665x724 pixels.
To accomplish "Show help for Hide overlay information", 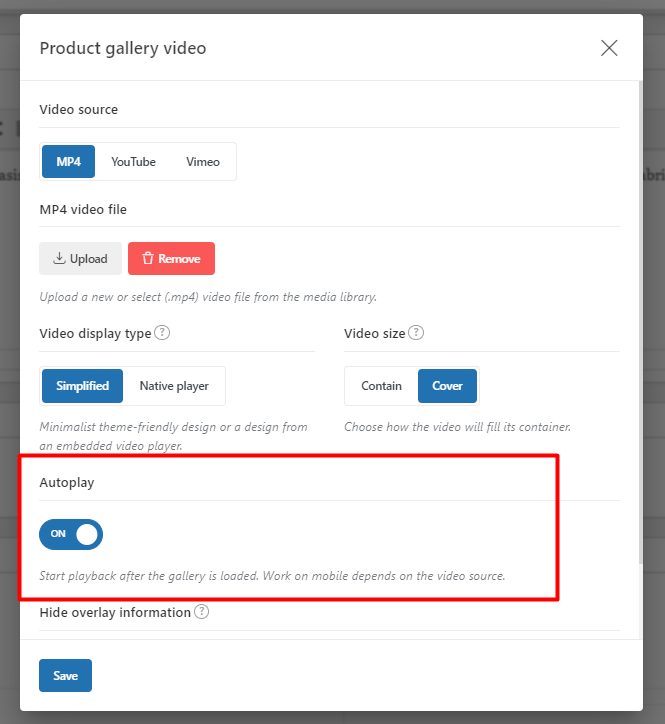I will coord(201,611).
